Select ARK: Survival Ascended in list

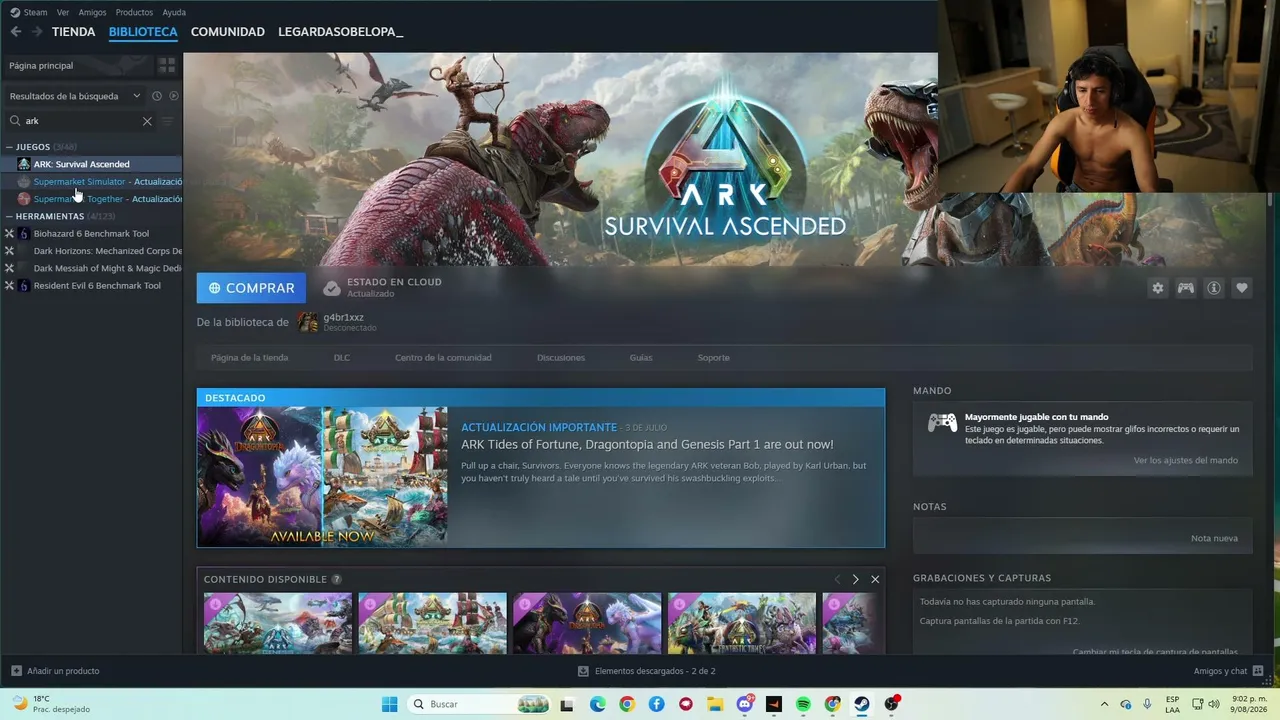point(92,164)
